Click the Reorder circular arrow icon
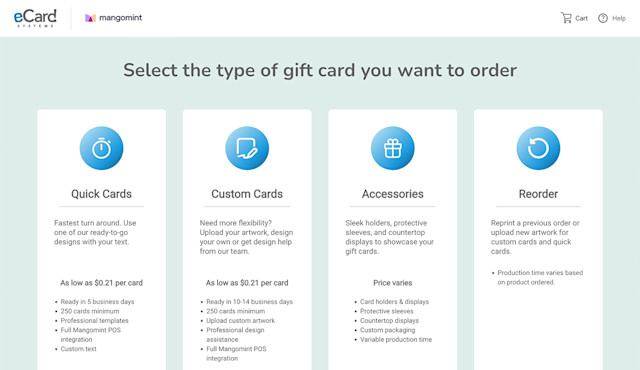 [x=538, y=148]
